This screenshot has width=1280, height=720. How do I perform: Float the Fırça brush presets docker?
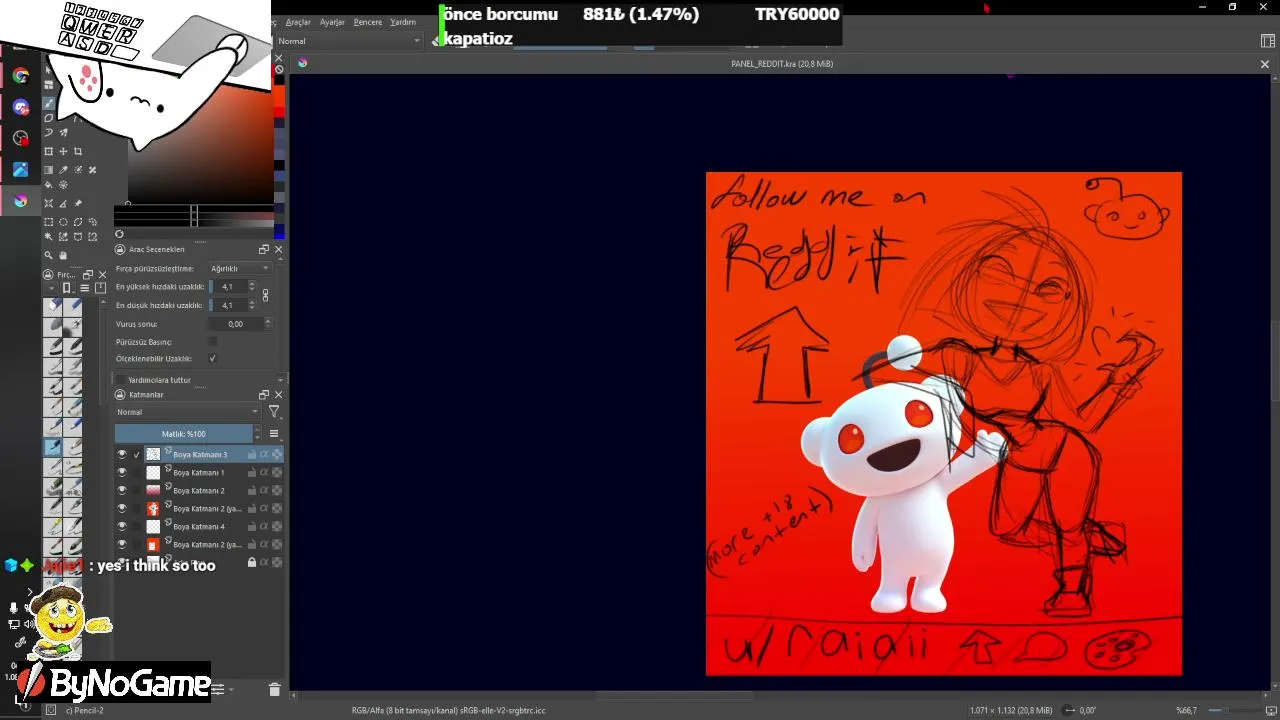click(88, 274)
